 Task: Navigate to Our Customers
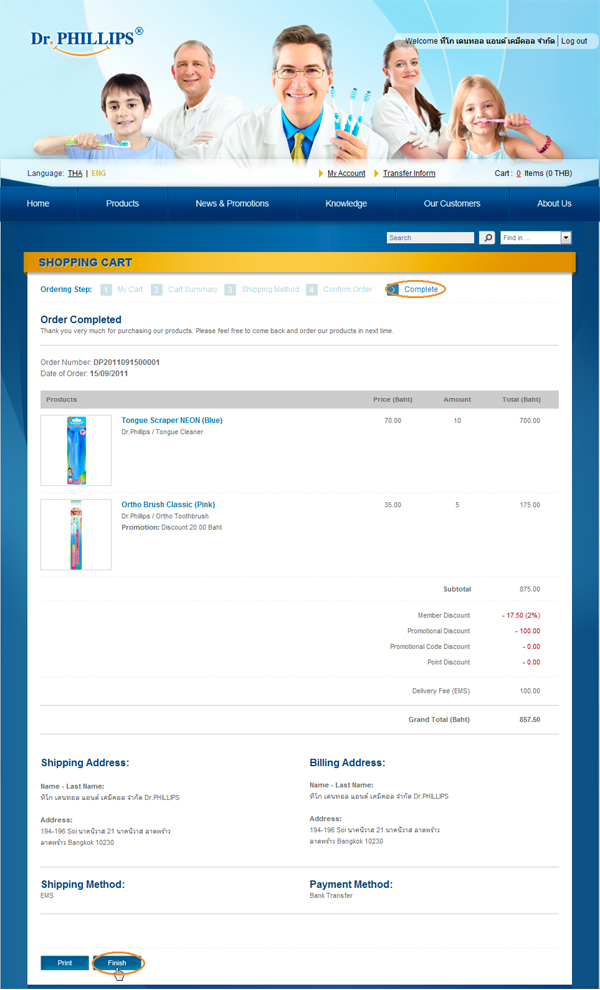point(452,203)
